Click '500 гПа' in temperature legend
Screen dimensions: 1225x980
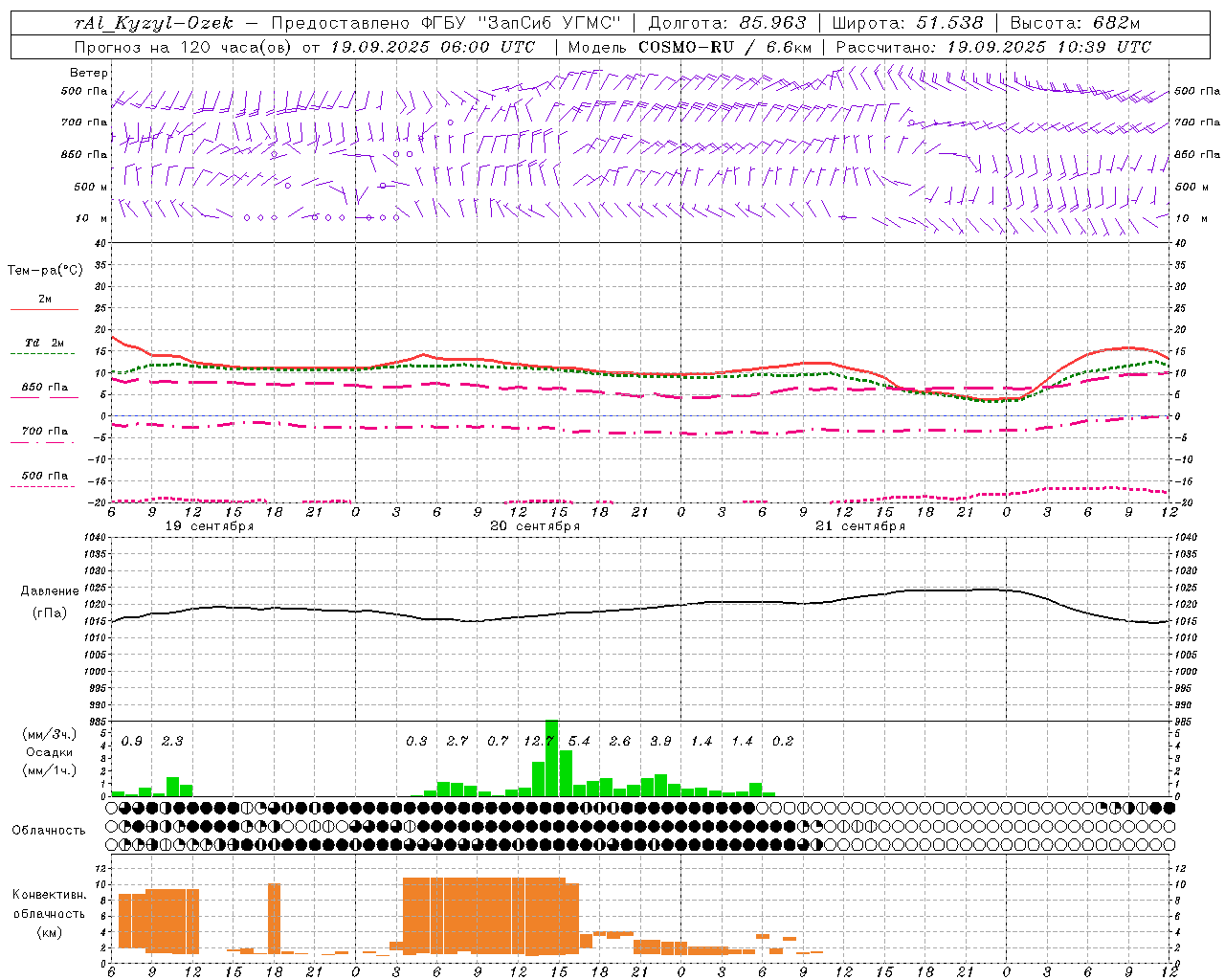[x=45, y=476]
